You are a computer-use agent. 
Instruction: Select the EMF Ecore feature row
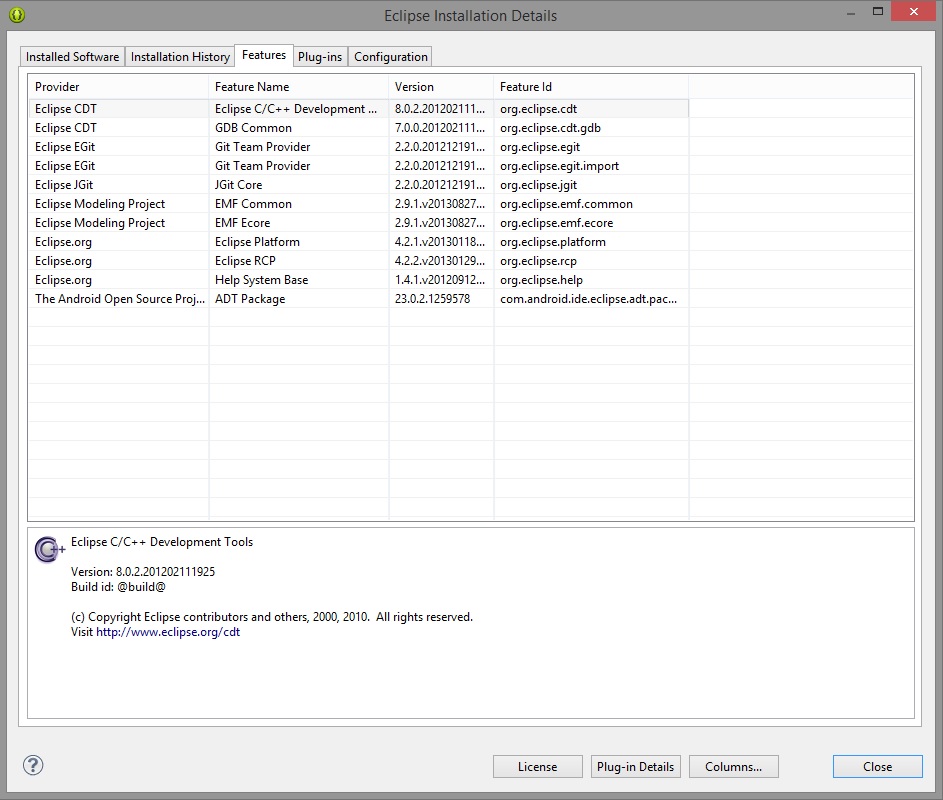click(x=358, y=223)
